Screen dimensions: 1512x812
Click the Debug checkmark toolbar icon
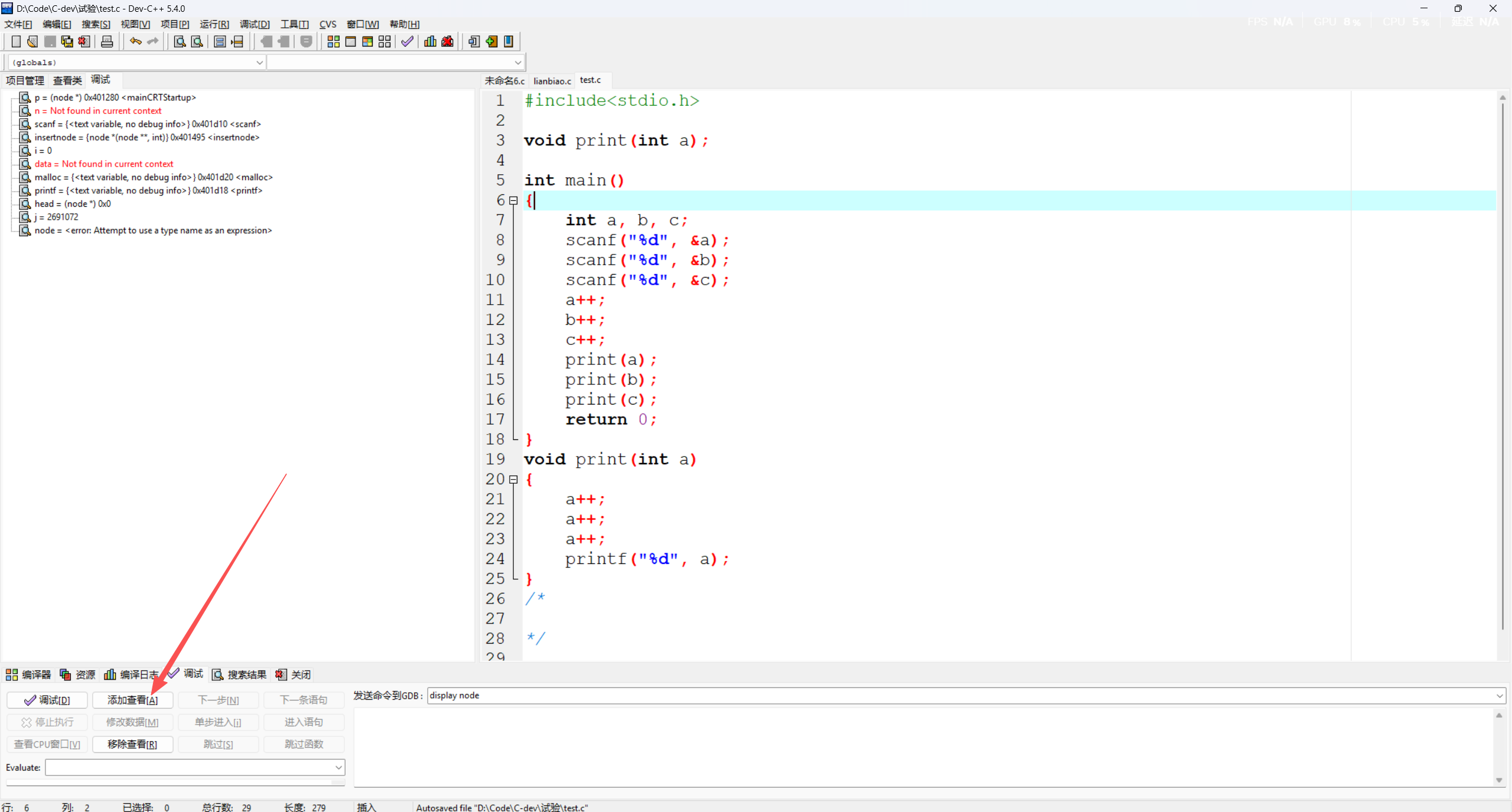[x=407, y=41]
